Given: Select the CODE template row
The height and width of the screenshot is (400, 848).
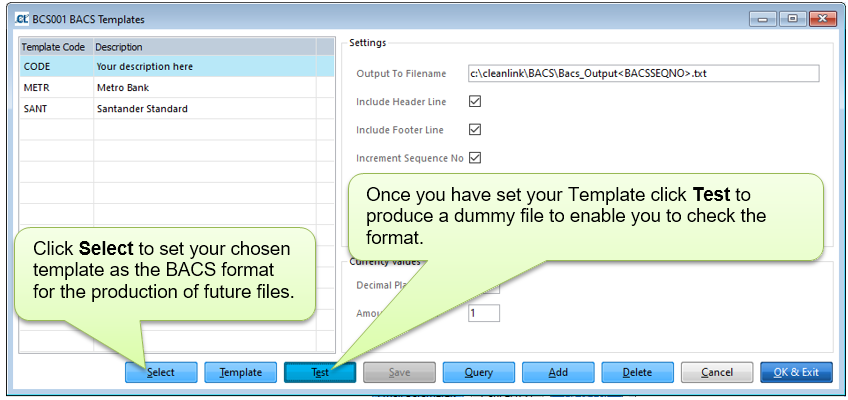Looking at the screenshot, I should pos(177,67).
